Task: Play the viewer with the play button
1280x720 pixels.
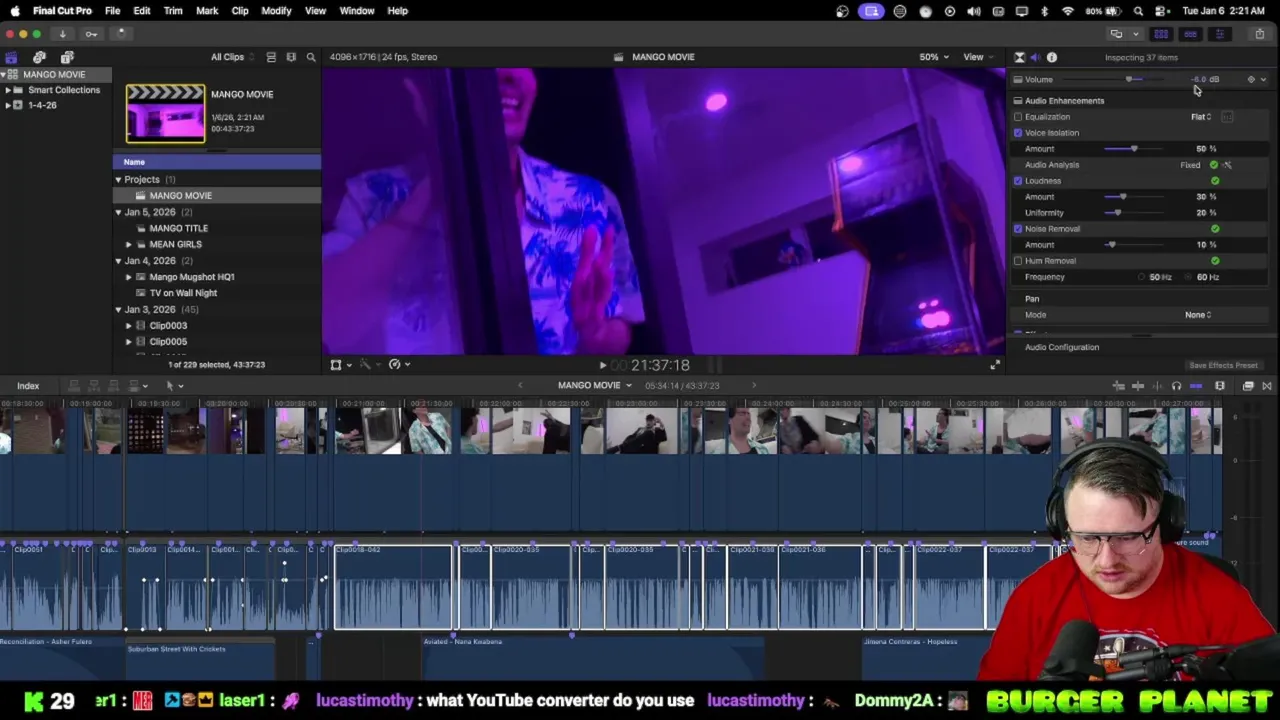Action: tap(602, 366)
